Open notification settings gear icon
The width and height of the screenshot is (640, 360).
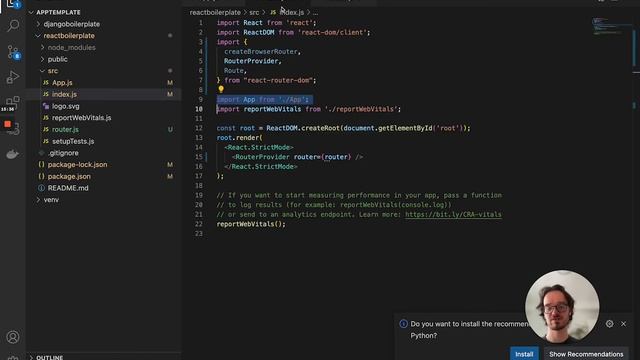(609, 324)
